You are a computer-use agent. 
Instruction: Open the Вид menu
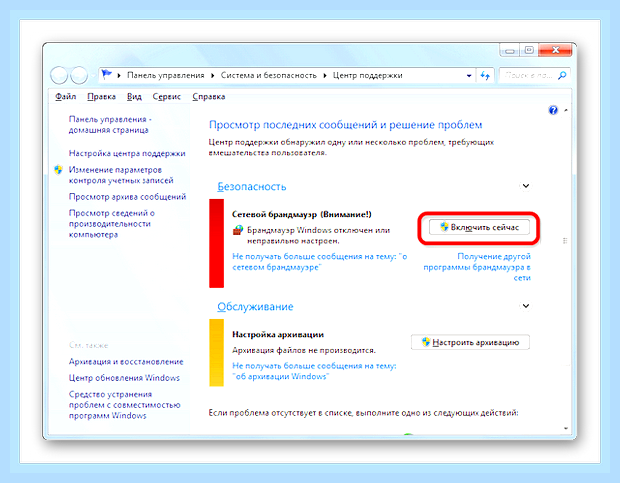tap(134, 96)
